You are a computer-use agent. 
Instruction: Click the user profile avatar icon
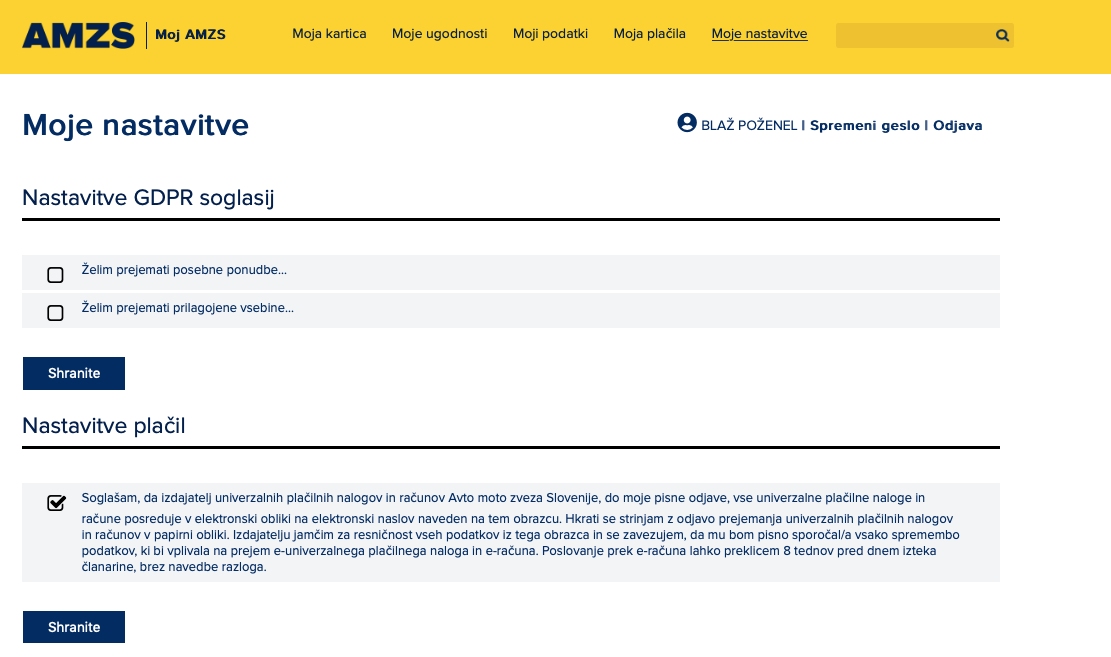pos(687,123)
